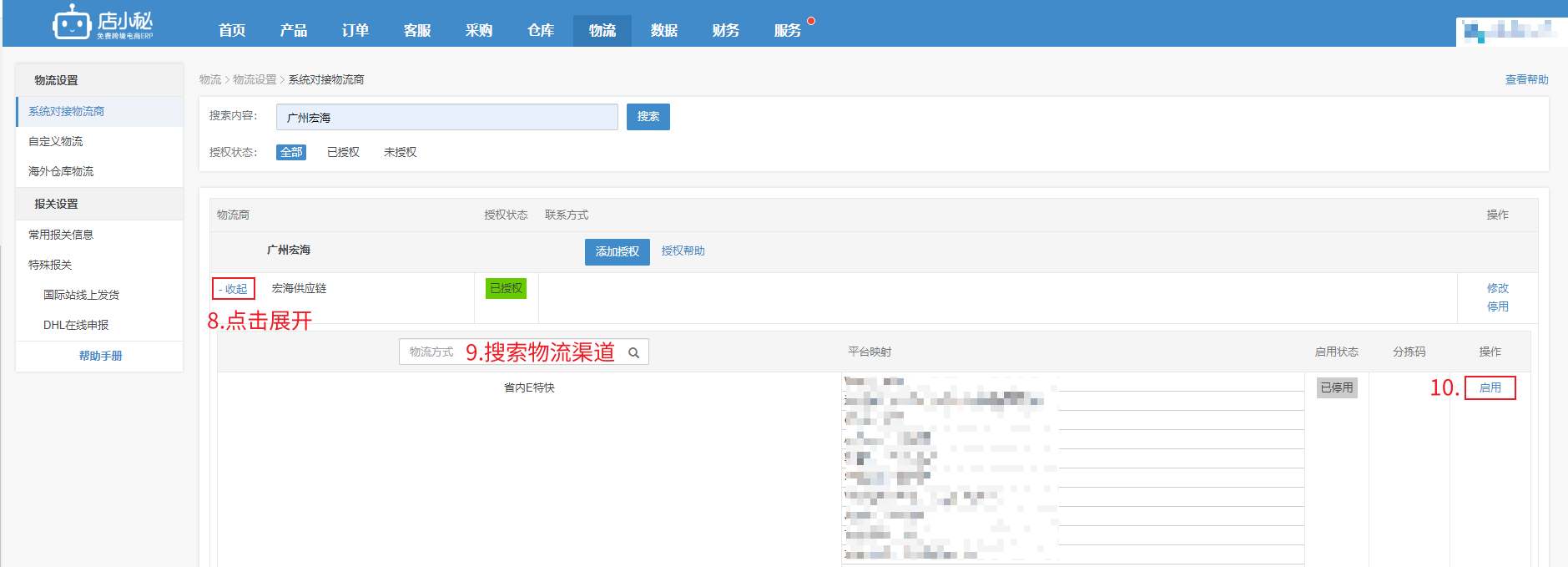Image resolution: width=1568 pixels, height=567 pixels.
Task: Click the 物流商 column header
Action: pos(233,215)
